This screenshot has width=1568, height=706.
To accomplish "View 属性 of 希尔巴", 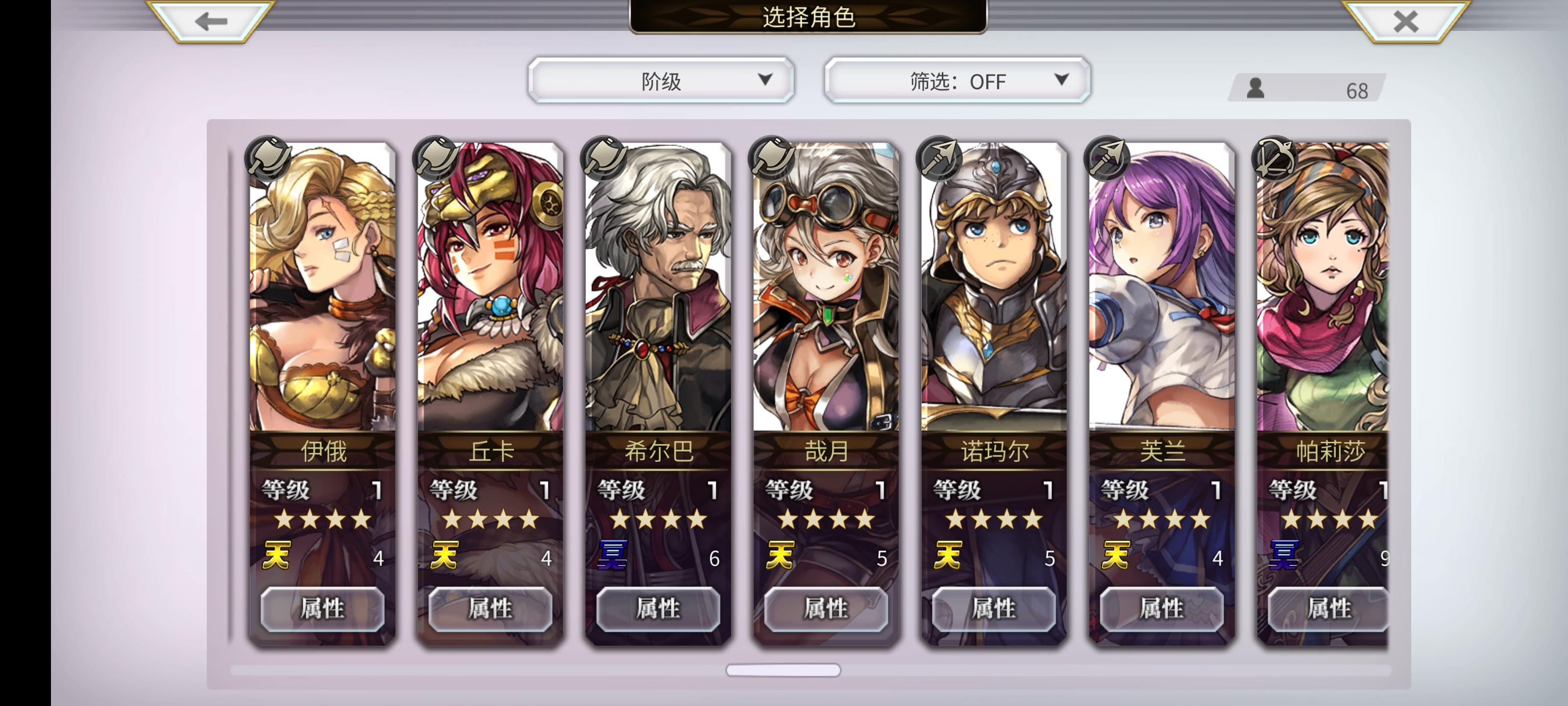I will pyautogui.click(x=658, y=608).
